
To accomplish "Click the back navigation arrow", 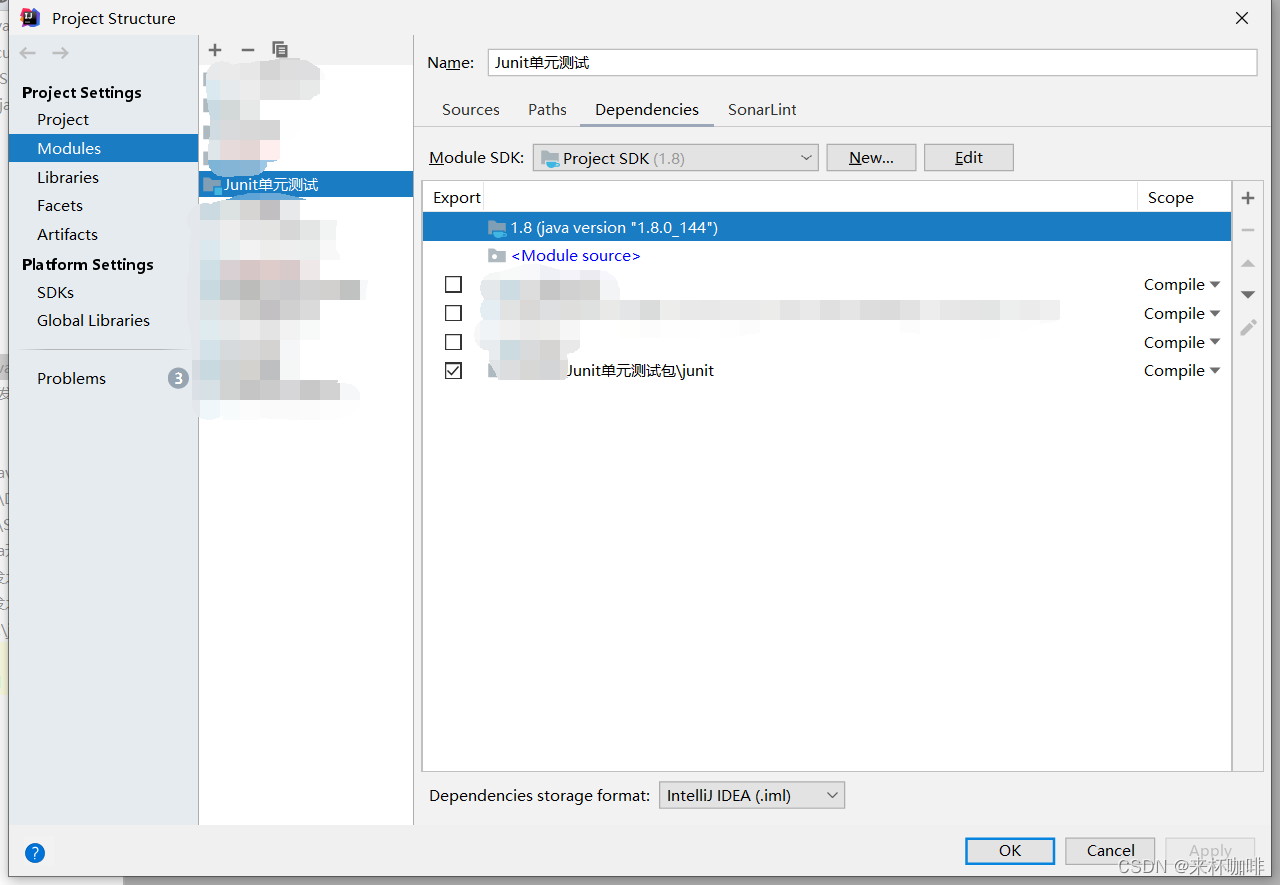I will click(x=28, y=53).
